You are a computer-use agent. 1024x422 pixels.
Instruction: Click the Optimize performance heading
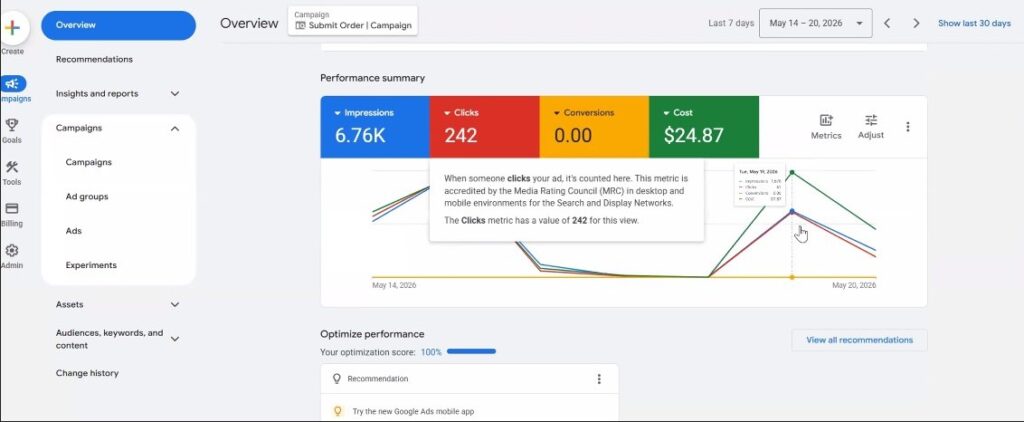(x=372, y=334)
